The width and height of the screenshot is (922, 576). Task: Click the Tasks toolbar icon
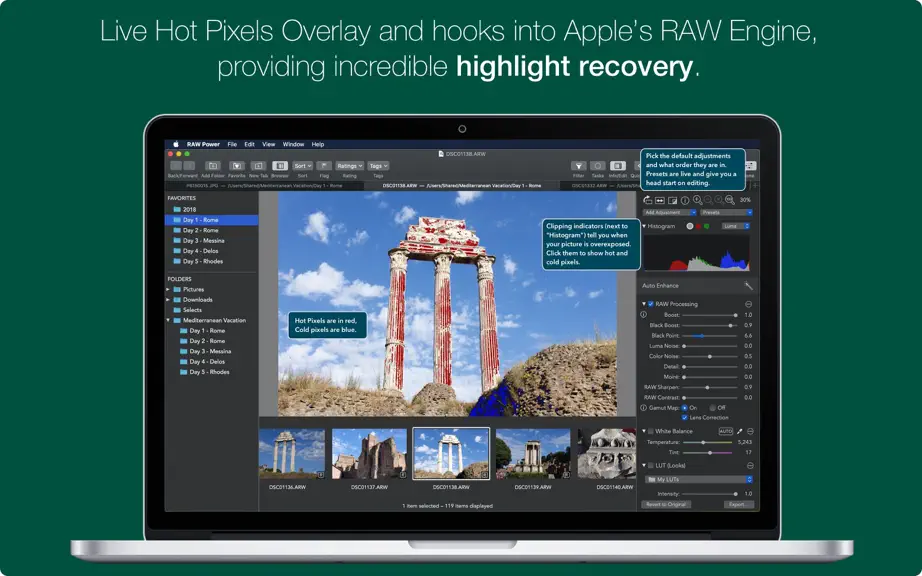[x=597, y=166]
